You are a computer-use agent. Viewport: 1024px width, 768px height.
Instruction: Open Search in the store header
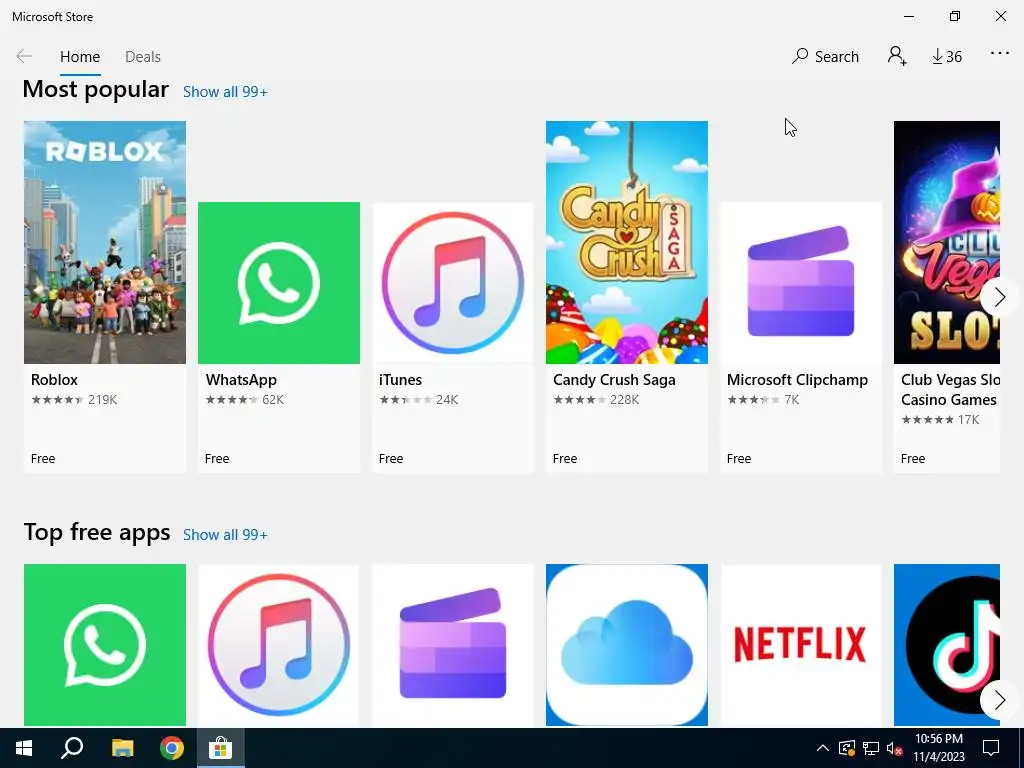(x=825, y=56)
